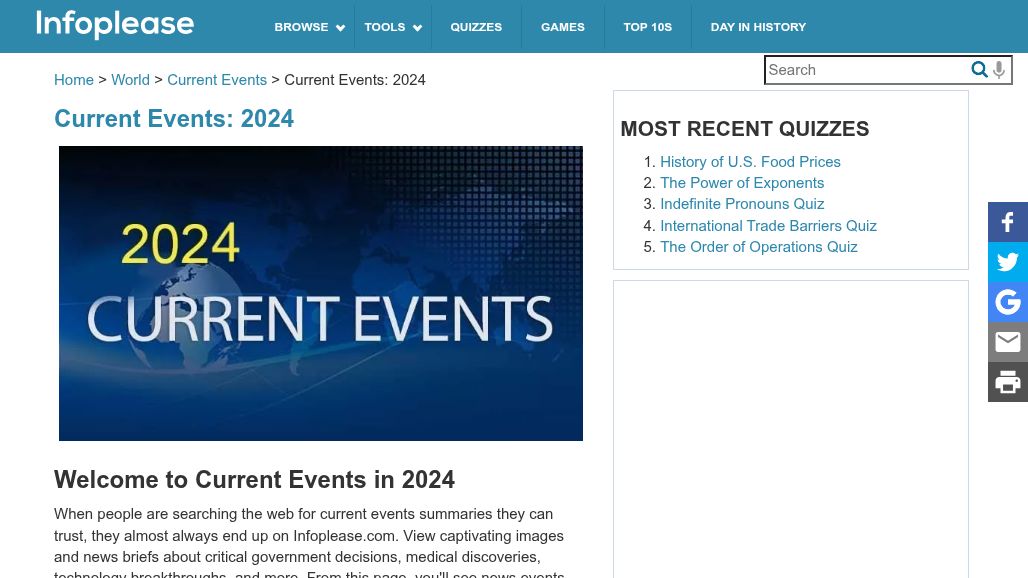1028x578 pixels.
Task: Print the page using printer icon
Action: tap(1008, 382)
